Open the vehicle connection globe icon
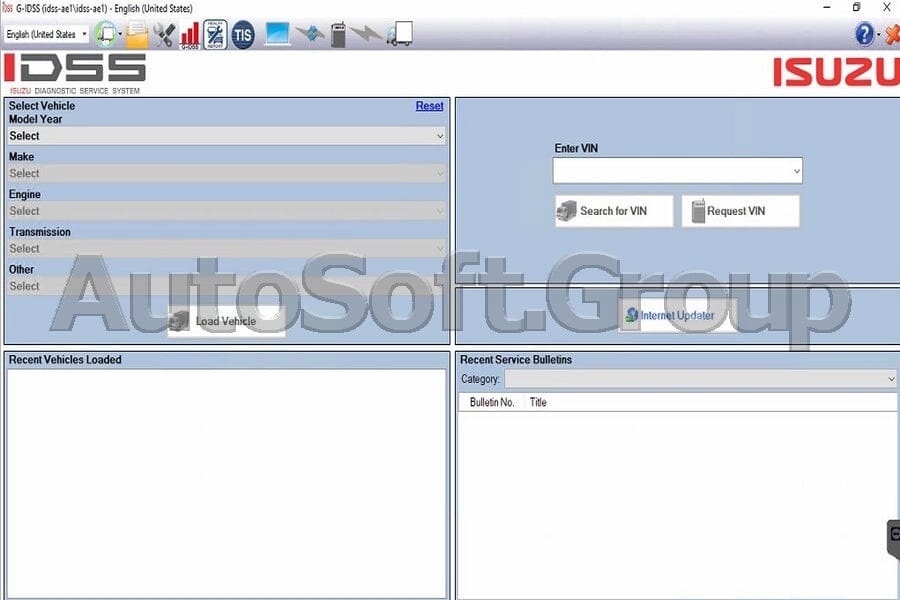Screen dimensions: 900x600 [x=107, y=33]
